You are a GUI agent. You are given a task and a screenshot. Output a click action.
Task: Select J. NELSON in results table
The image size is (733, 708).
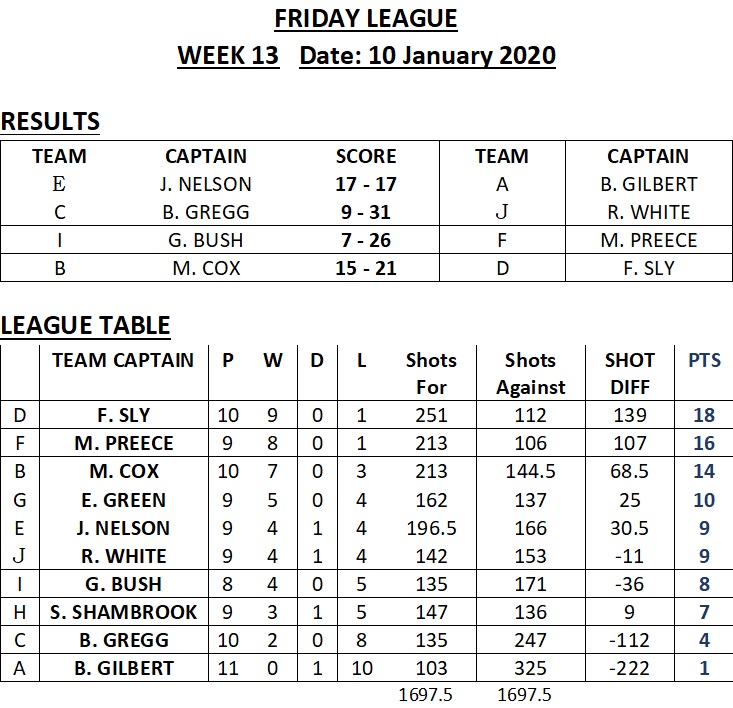206,184
